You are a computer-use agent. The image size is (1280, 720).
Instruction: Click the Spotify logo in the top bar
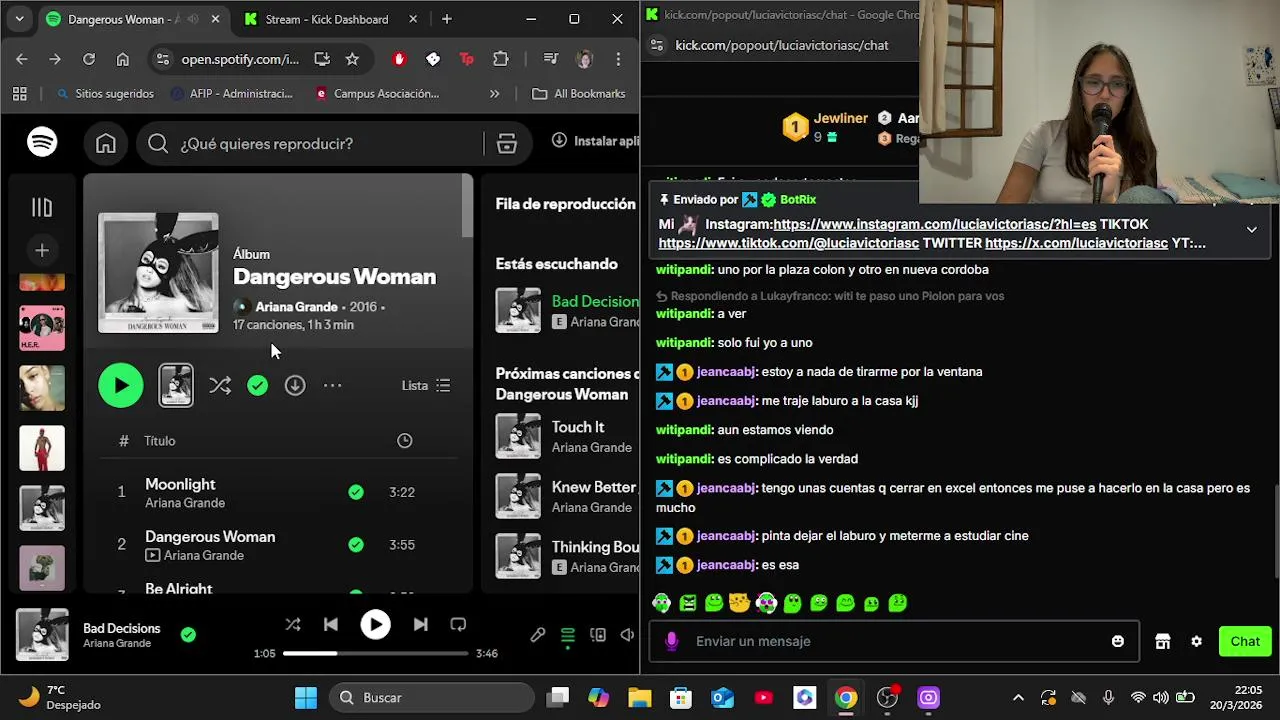[42, 143]
